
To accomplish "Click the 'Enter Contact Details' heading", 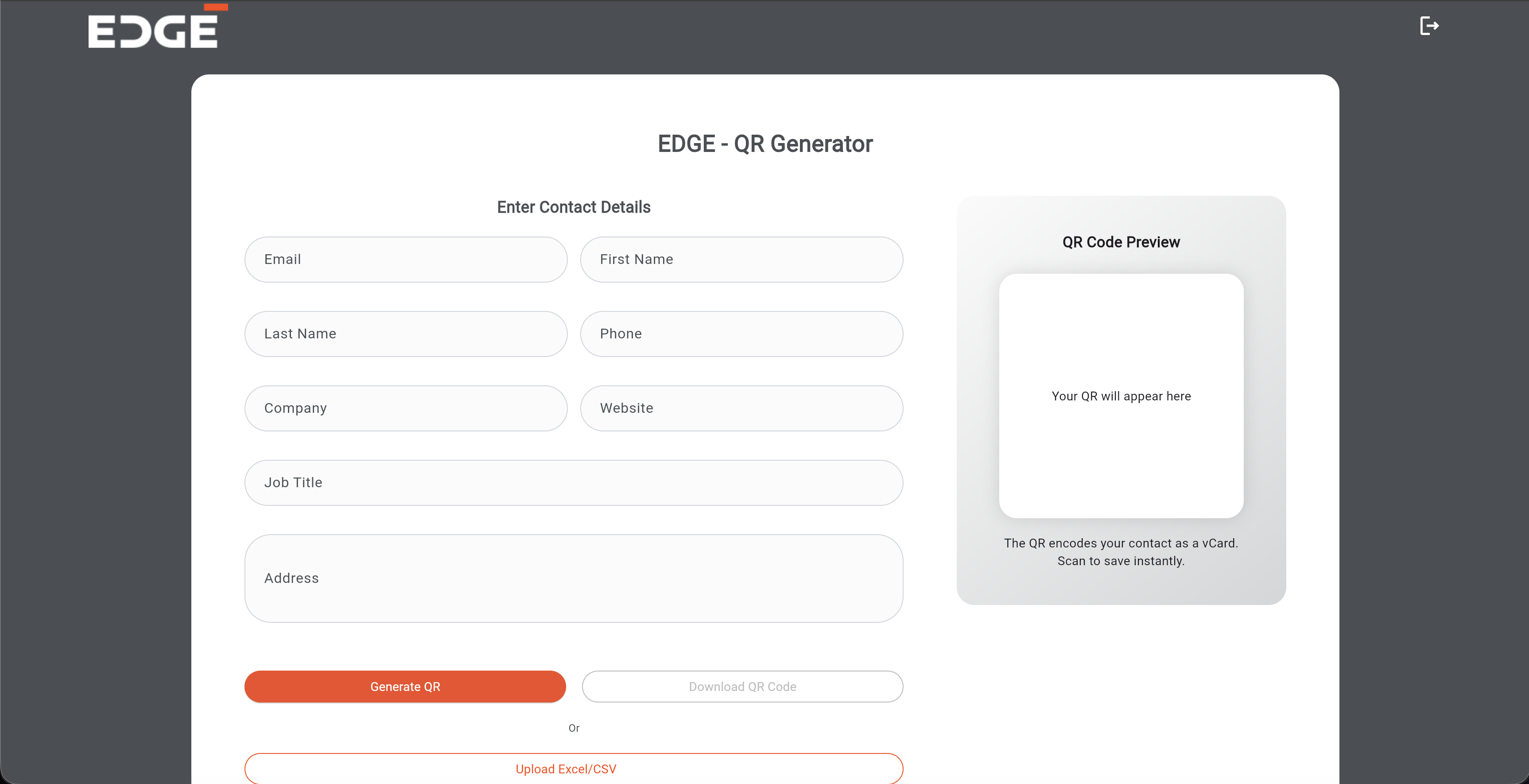I will coord(573,207).
